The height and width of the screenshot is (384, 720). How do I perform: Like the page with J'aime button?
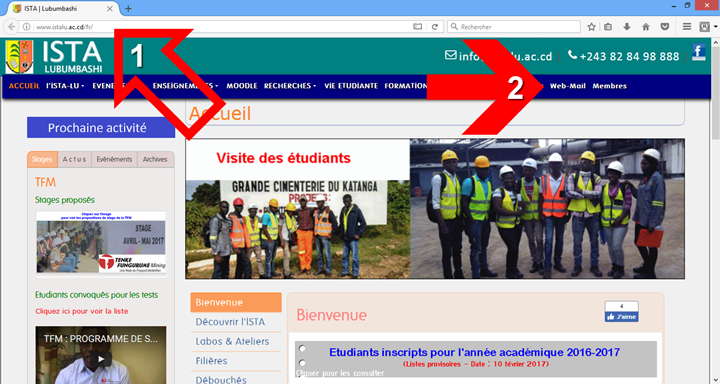coord(621,317)
